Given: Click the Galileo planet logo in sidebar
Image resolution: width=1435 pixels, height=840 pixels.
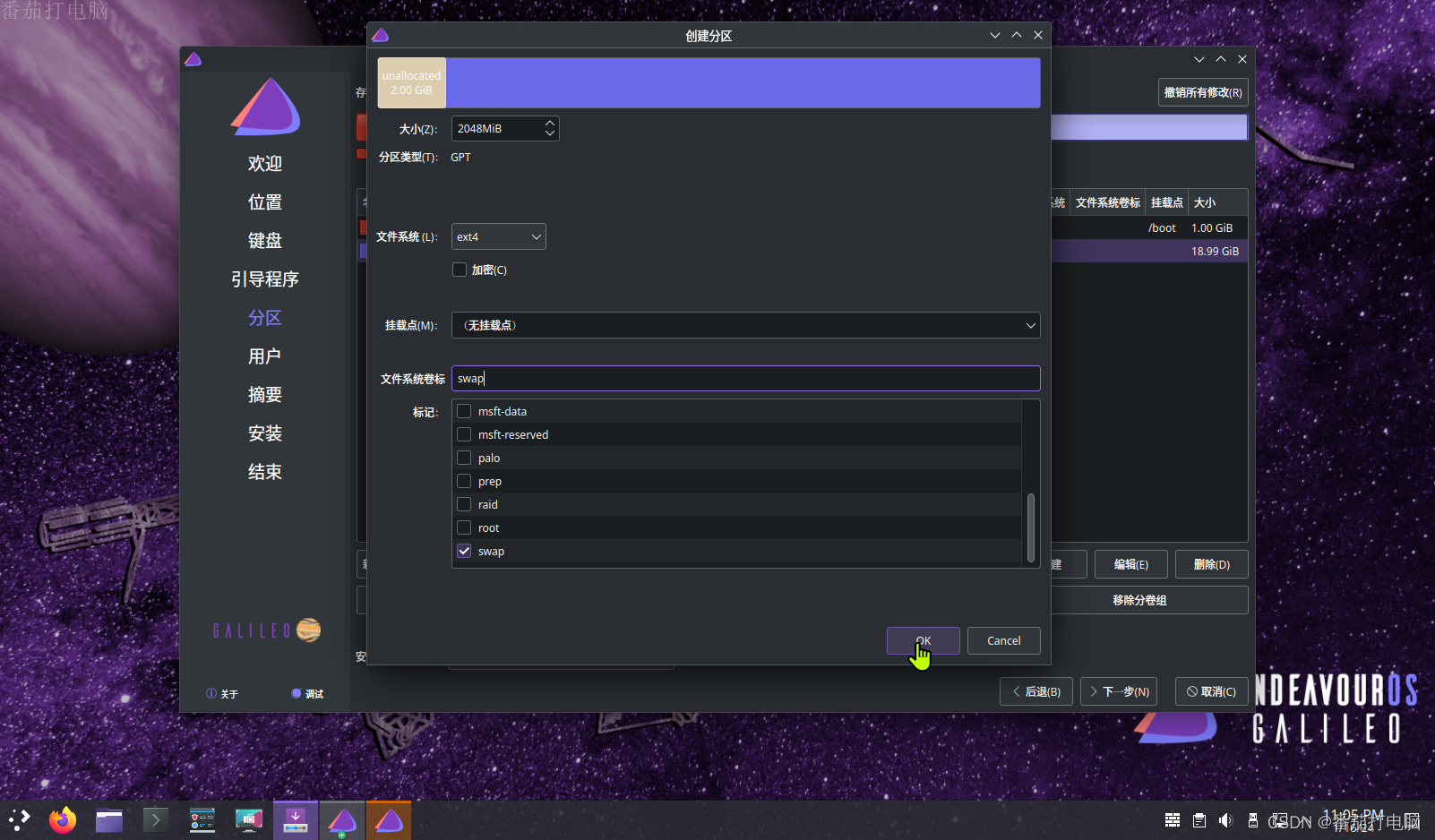Looking at the screenshot, I should coord(308,630).
